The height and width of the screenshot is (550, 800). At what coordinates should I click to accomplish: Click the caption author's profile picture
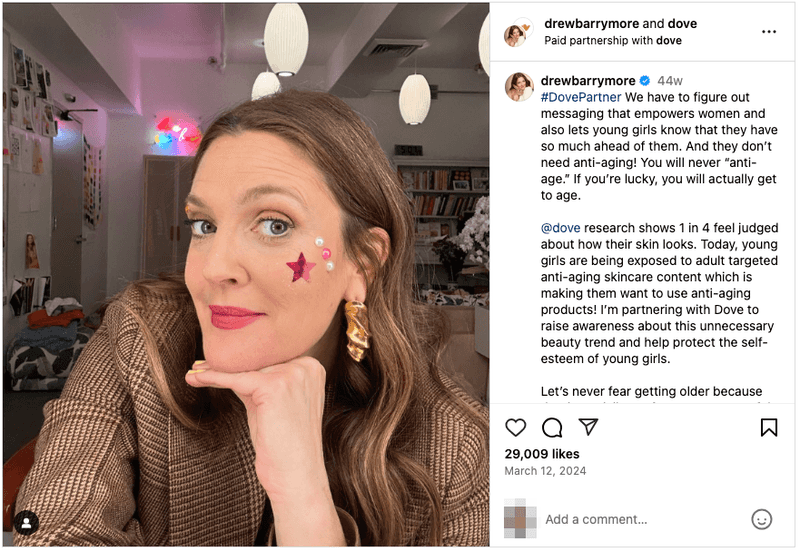click(x=518, y=87)
